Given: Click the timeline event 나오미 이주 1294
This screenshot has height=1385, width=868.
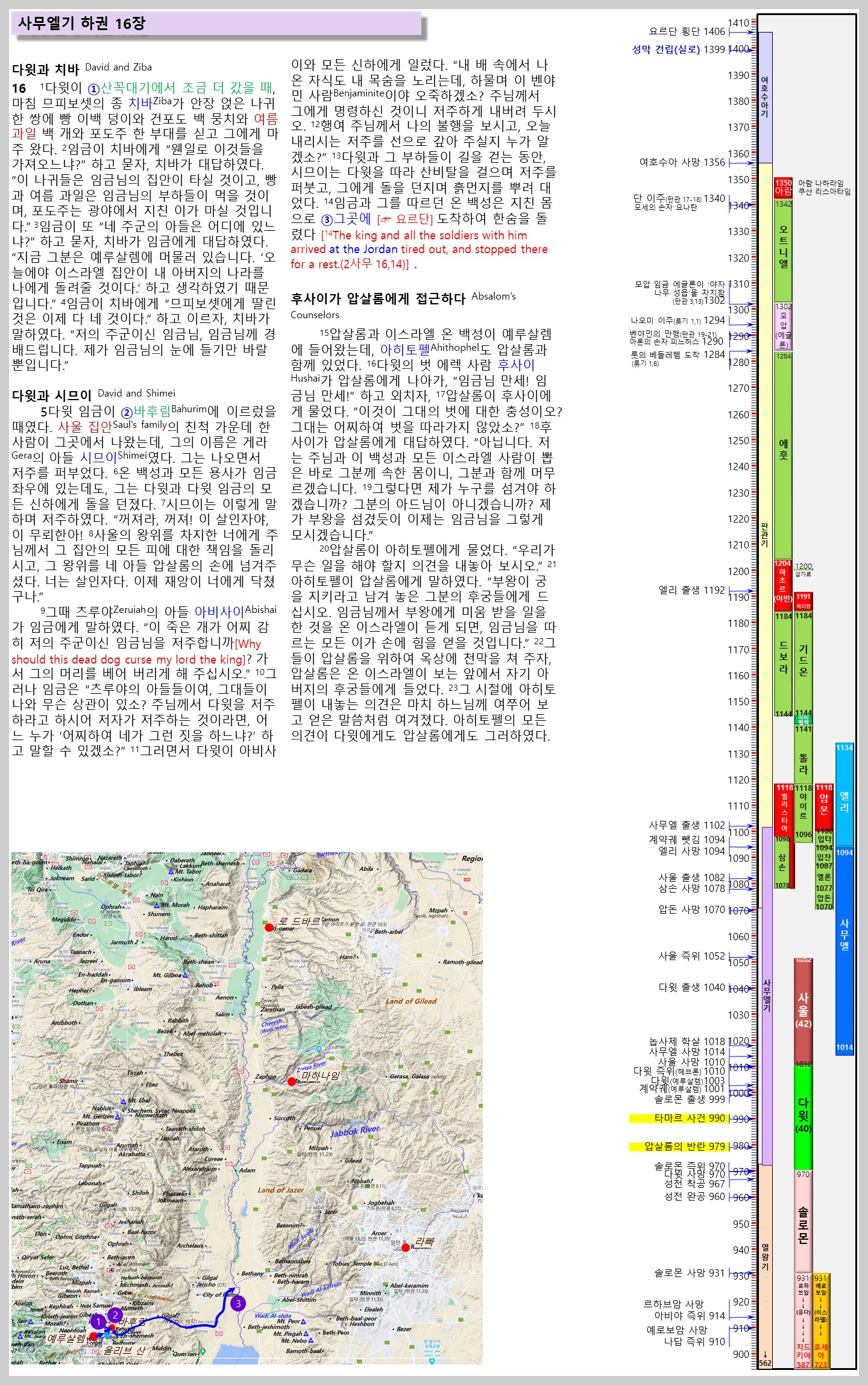Looking at the screenshot, I should tap(678, 321).
